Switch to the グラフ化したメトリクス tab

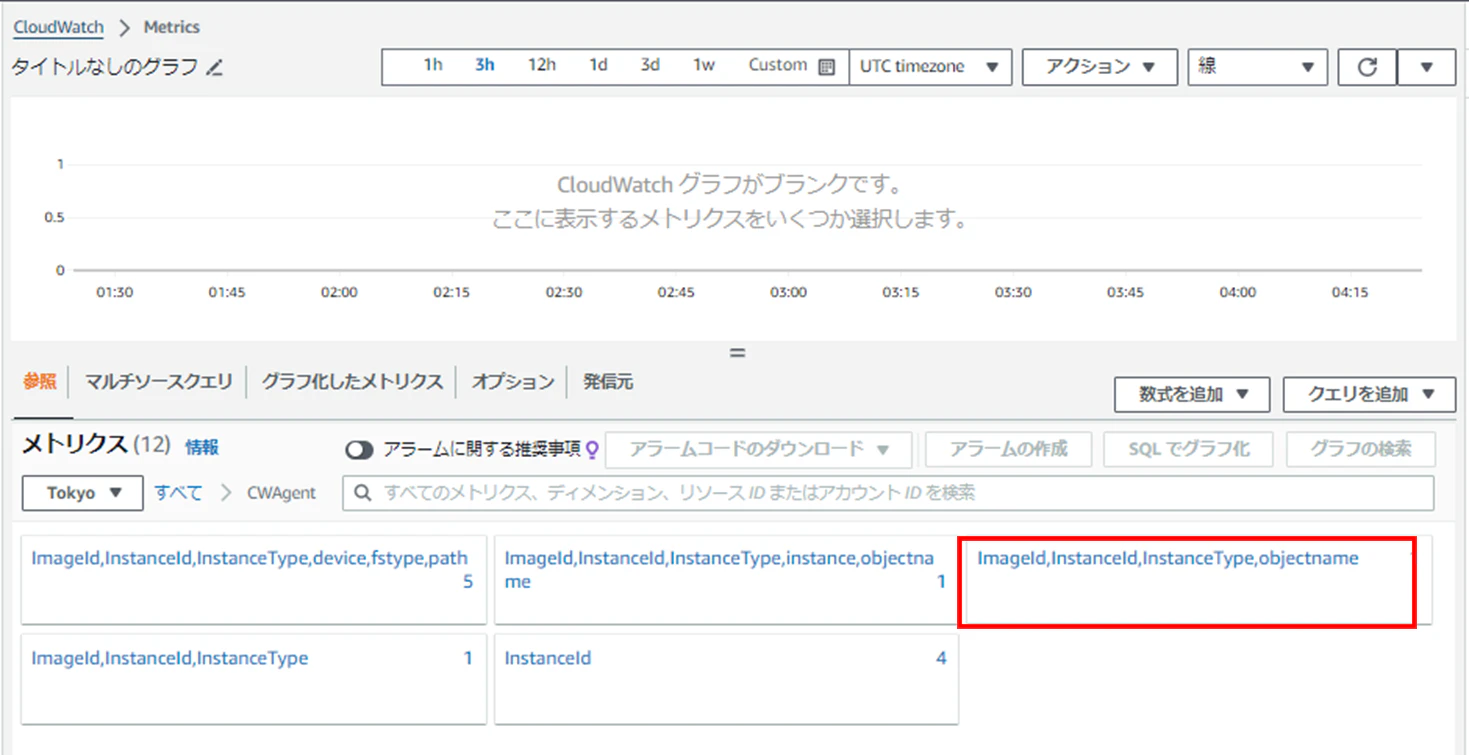click(x=352, y=382)
